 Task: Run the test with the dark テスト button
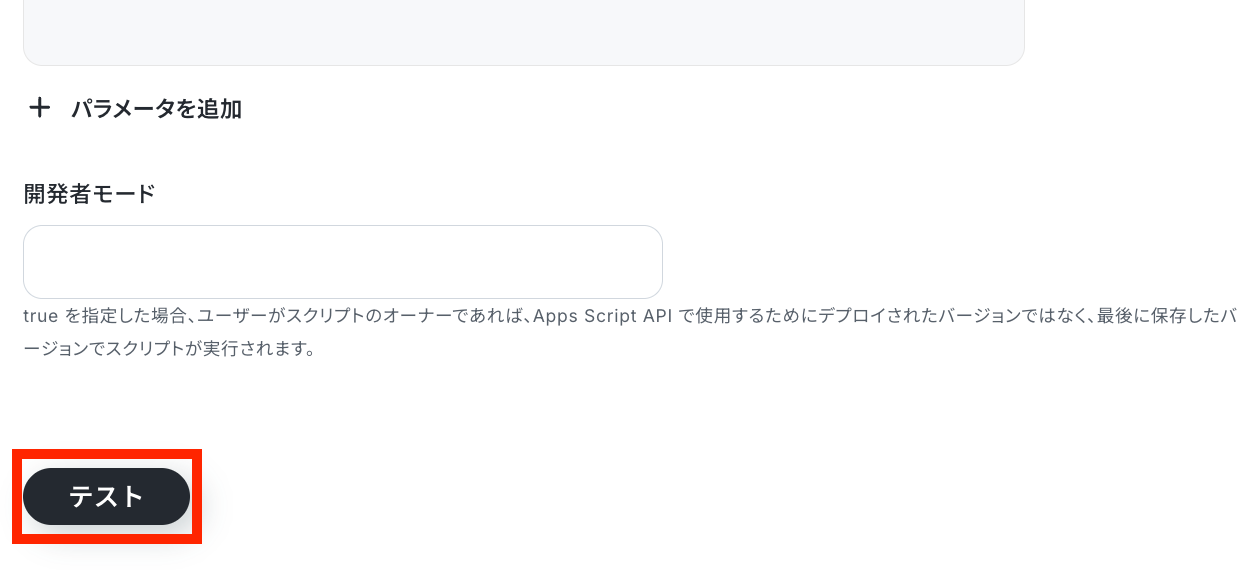click(x=106, y=497)
